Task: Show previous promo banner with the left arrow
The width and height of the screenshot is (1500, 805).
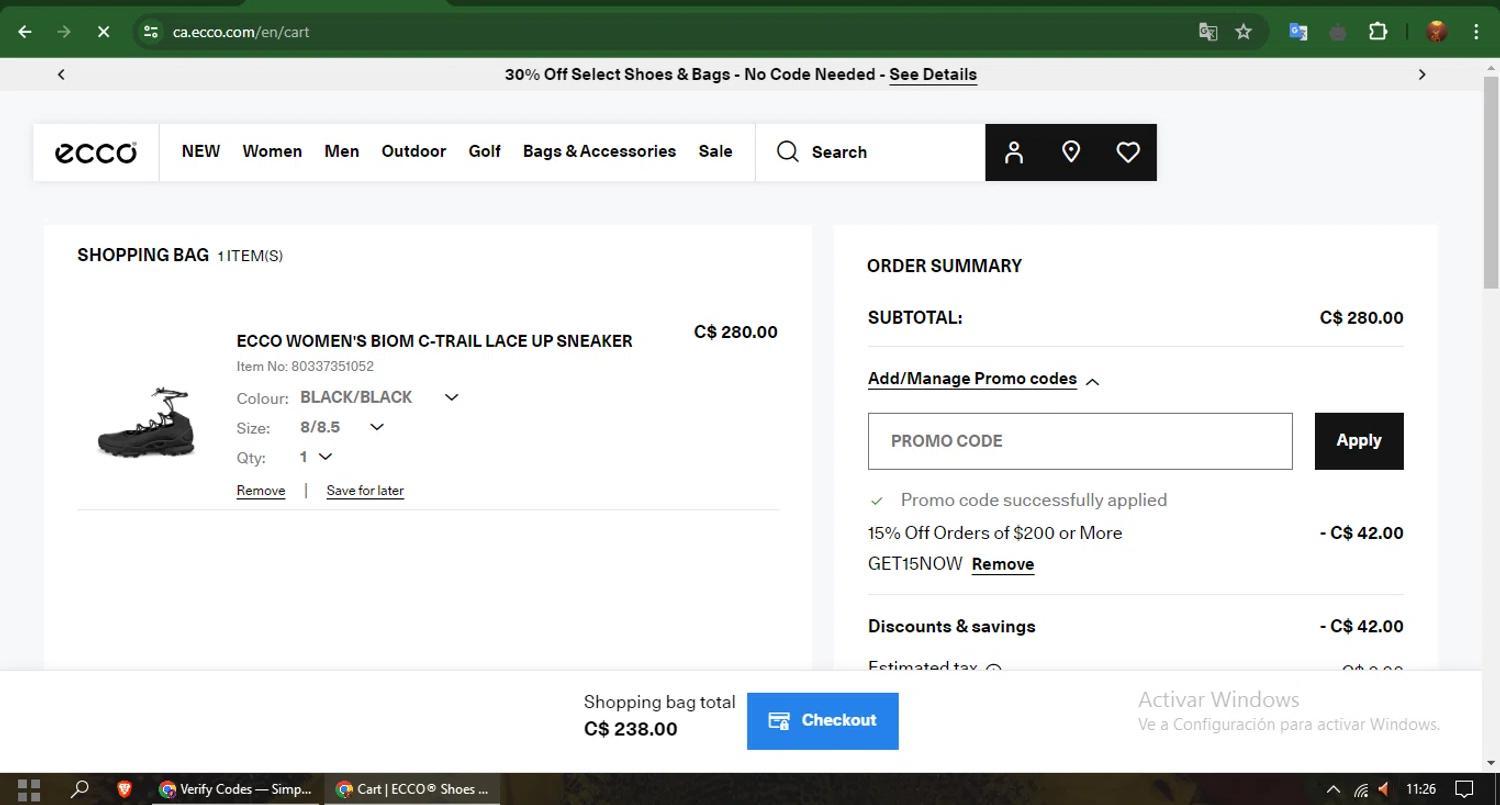Action: pos(61,74)
